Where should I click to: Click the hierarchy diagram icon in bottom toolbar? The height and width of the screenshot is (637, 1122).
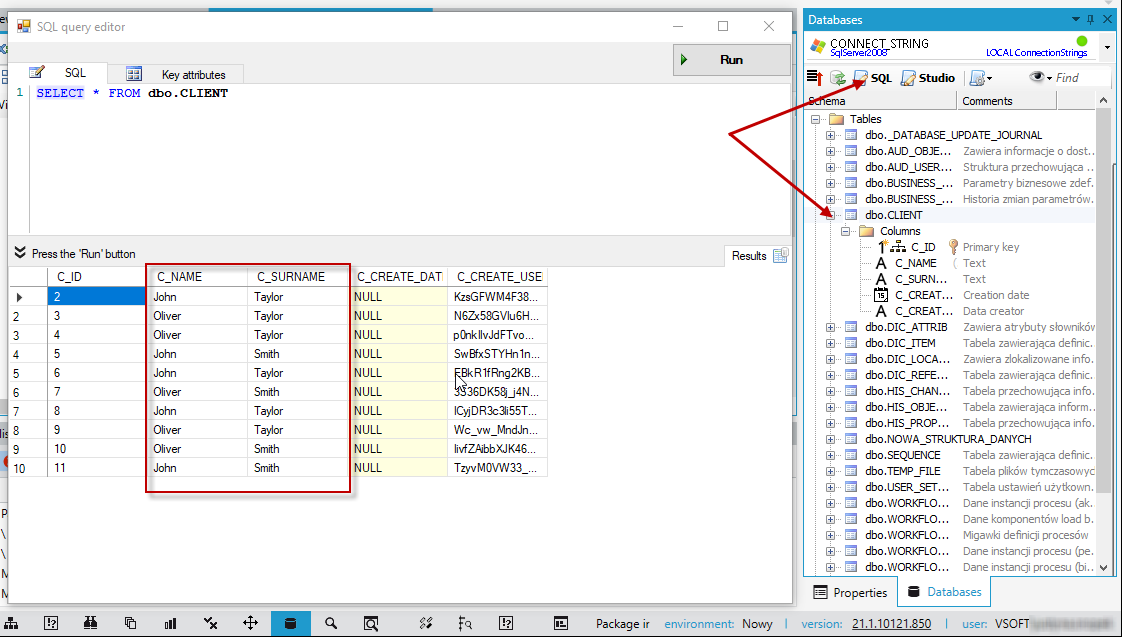coord(12,623)
